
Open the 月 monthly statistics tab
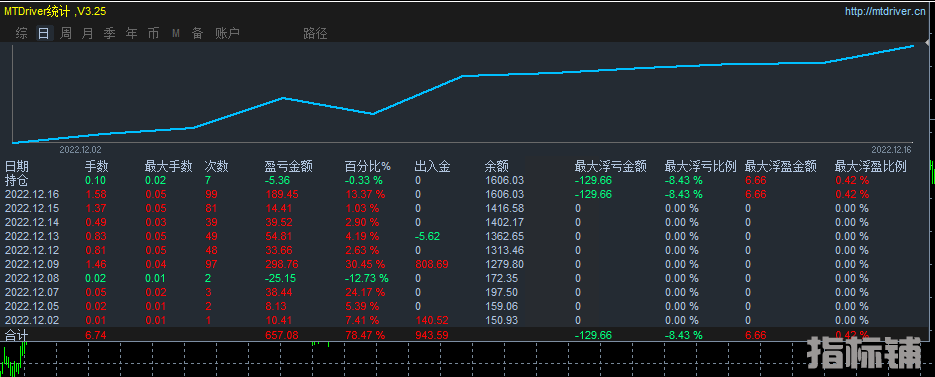[88, 33]
